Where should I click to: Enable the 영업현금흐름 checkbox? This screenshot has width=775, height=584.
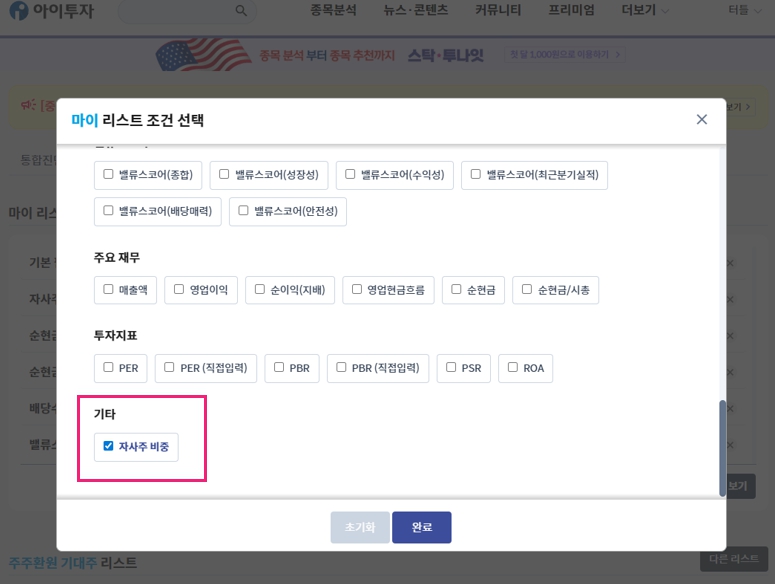point(357,289)
